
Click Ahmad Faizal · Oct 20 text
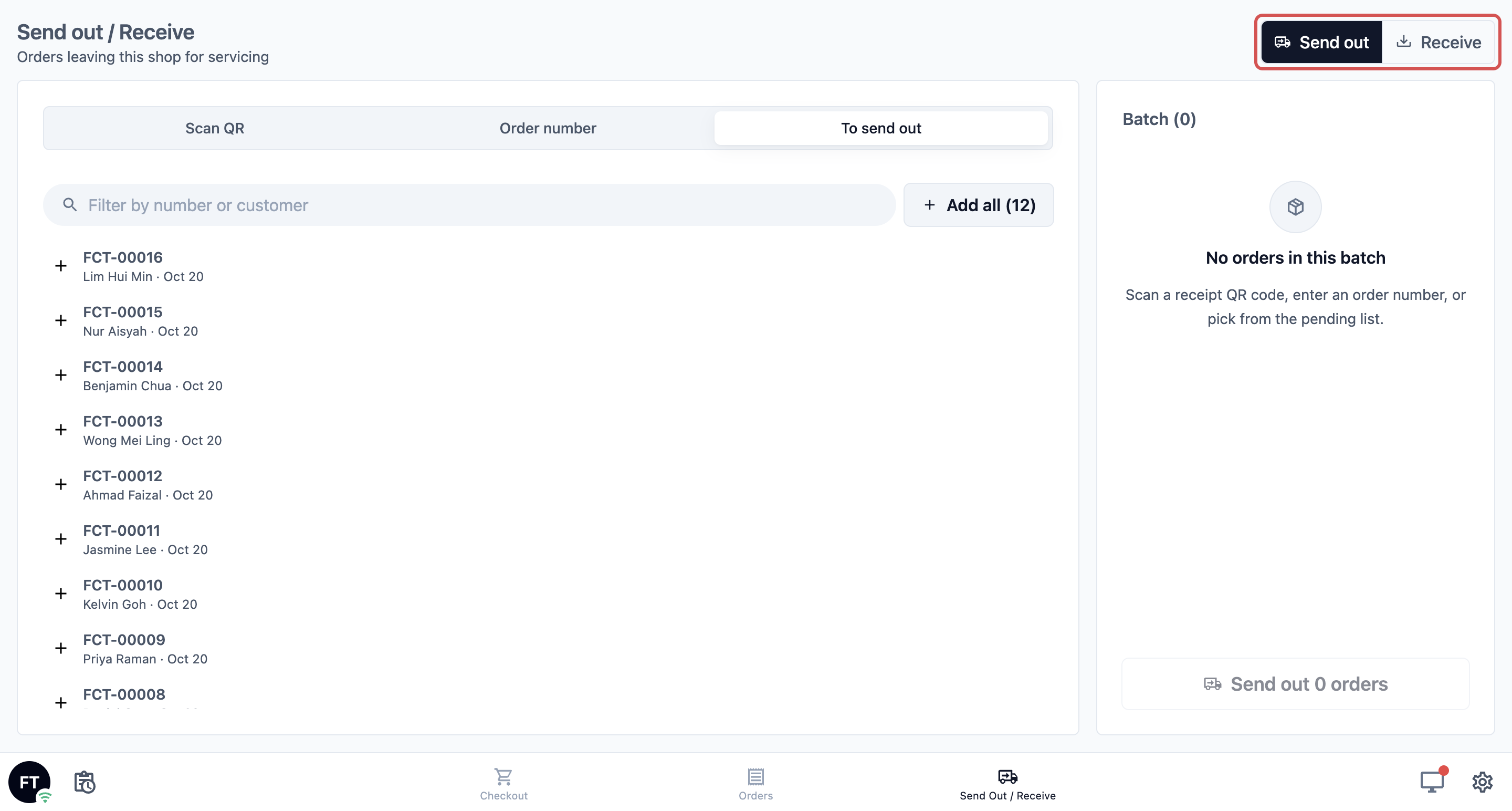[148, 495]
